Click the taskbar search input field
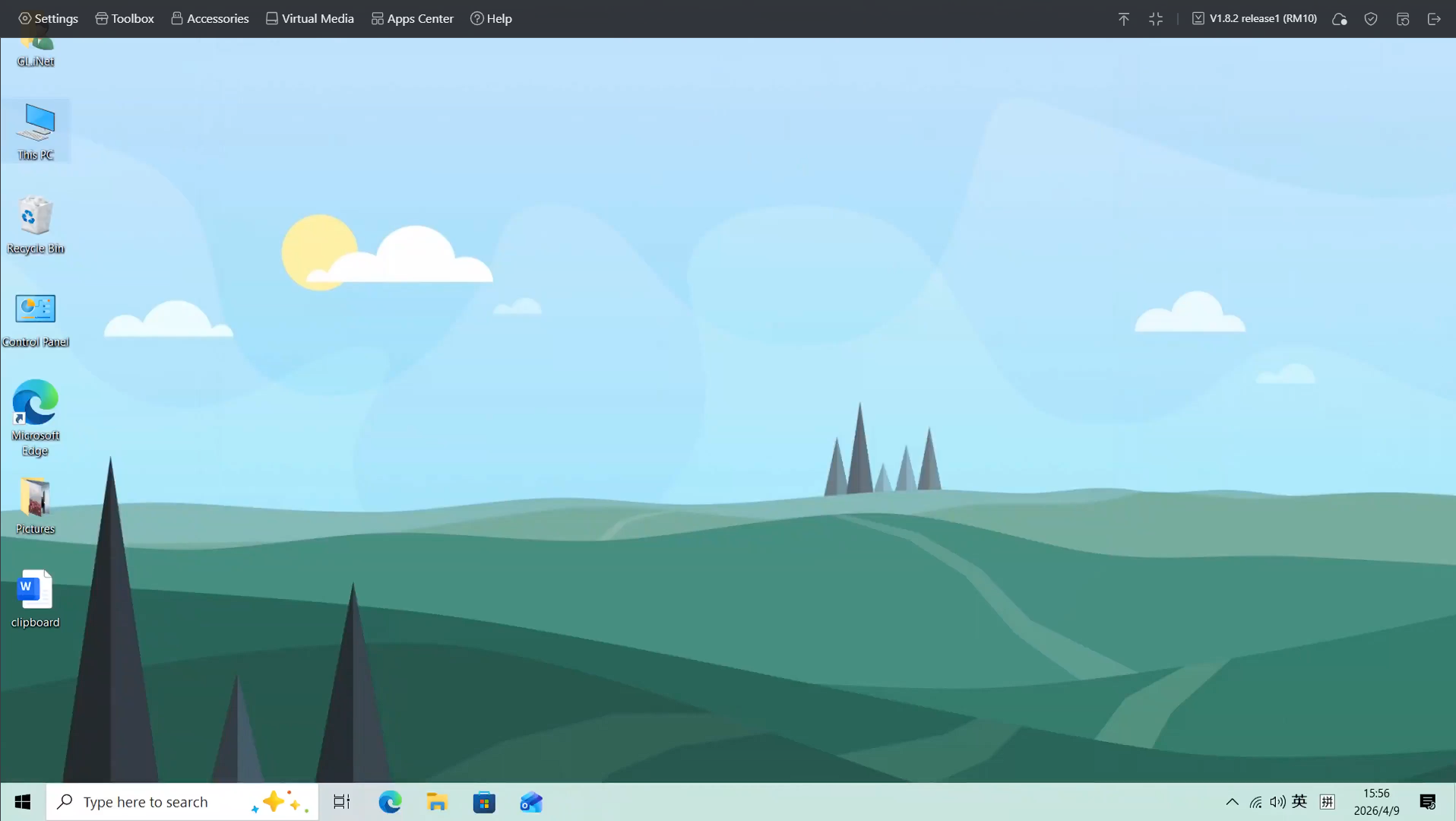1456x821 pixels. click(x=152, y=802)
